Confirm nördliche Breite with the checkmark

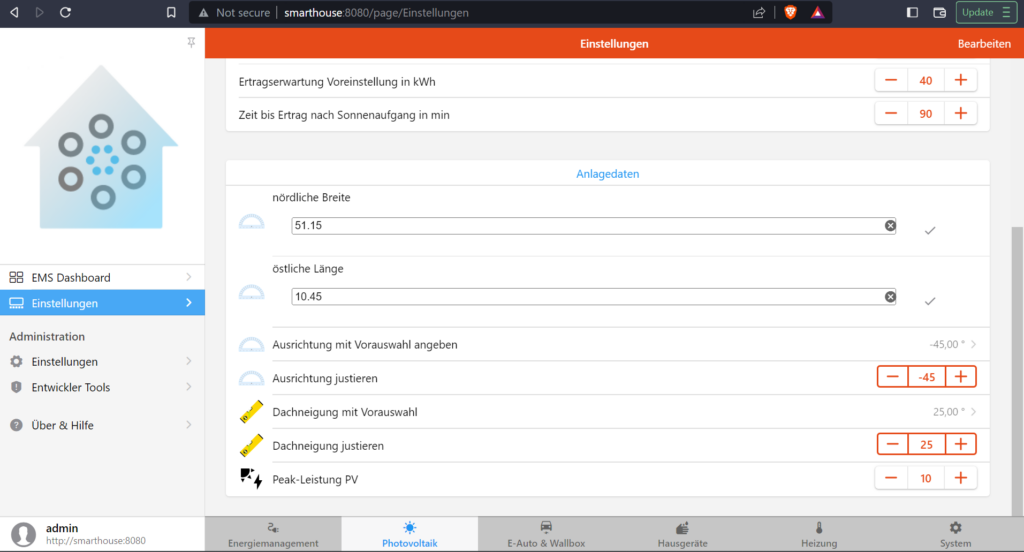(930, 230)
